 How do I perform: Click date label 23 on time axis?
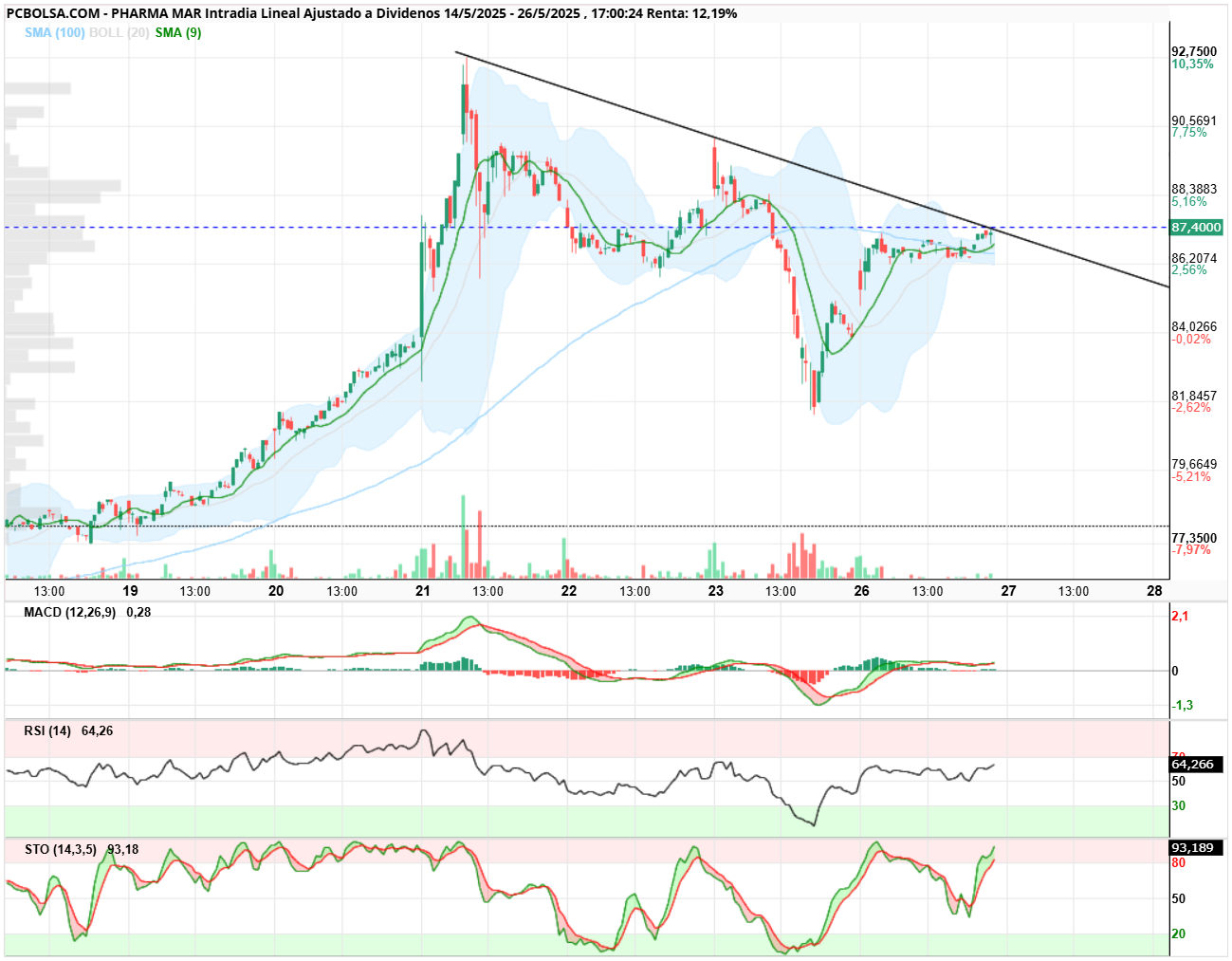tap(715, 591)
